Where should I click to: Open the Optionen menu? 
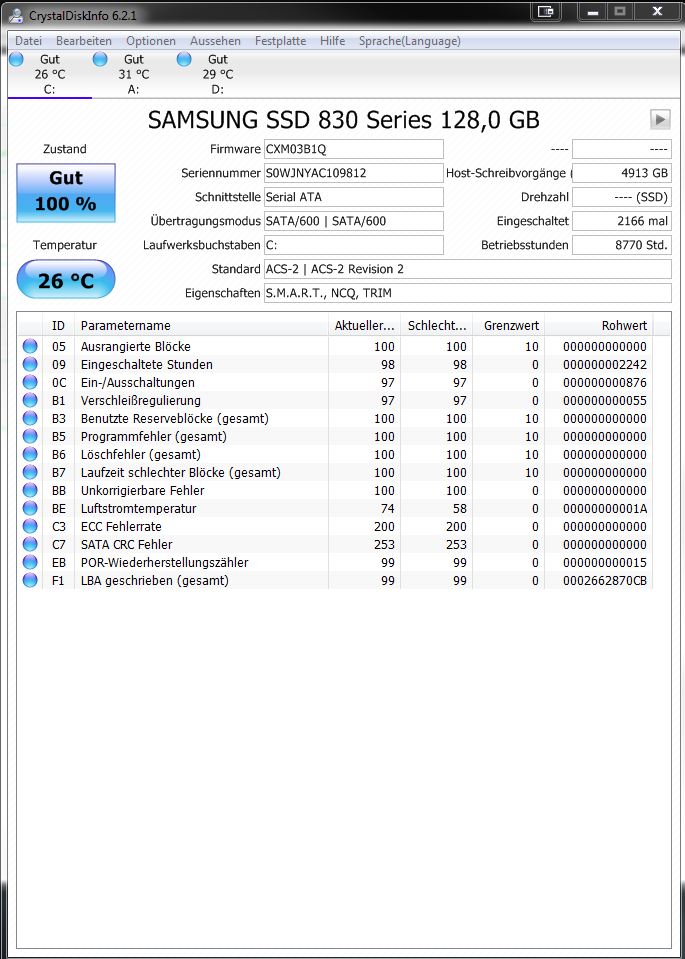pyautogui.click(x=150, y=41)
